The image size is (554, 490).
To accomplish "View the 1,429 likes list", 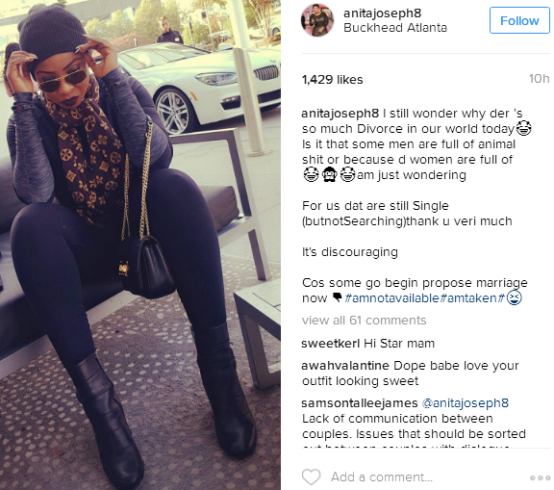I will tap(332, 79).
